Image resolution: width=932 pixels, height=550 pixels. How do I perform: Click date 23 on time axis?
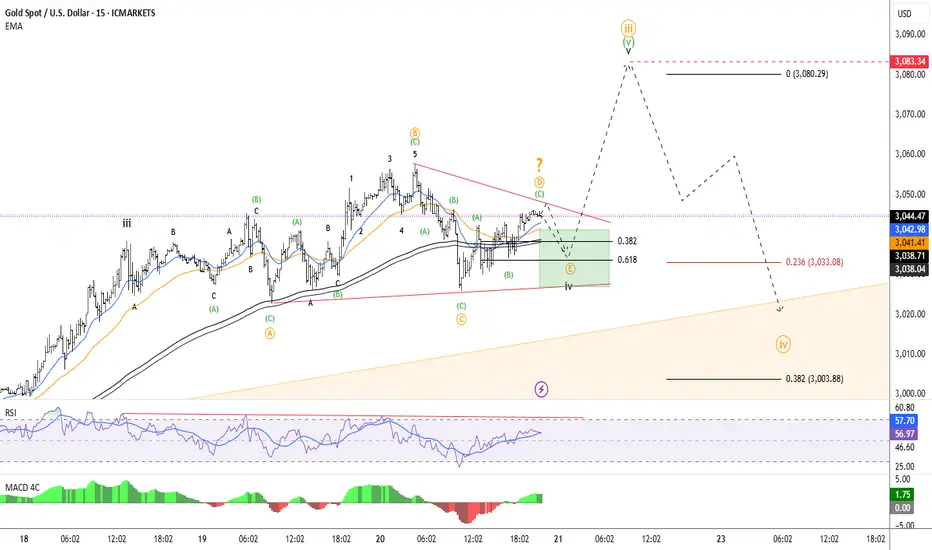point(720,539)
